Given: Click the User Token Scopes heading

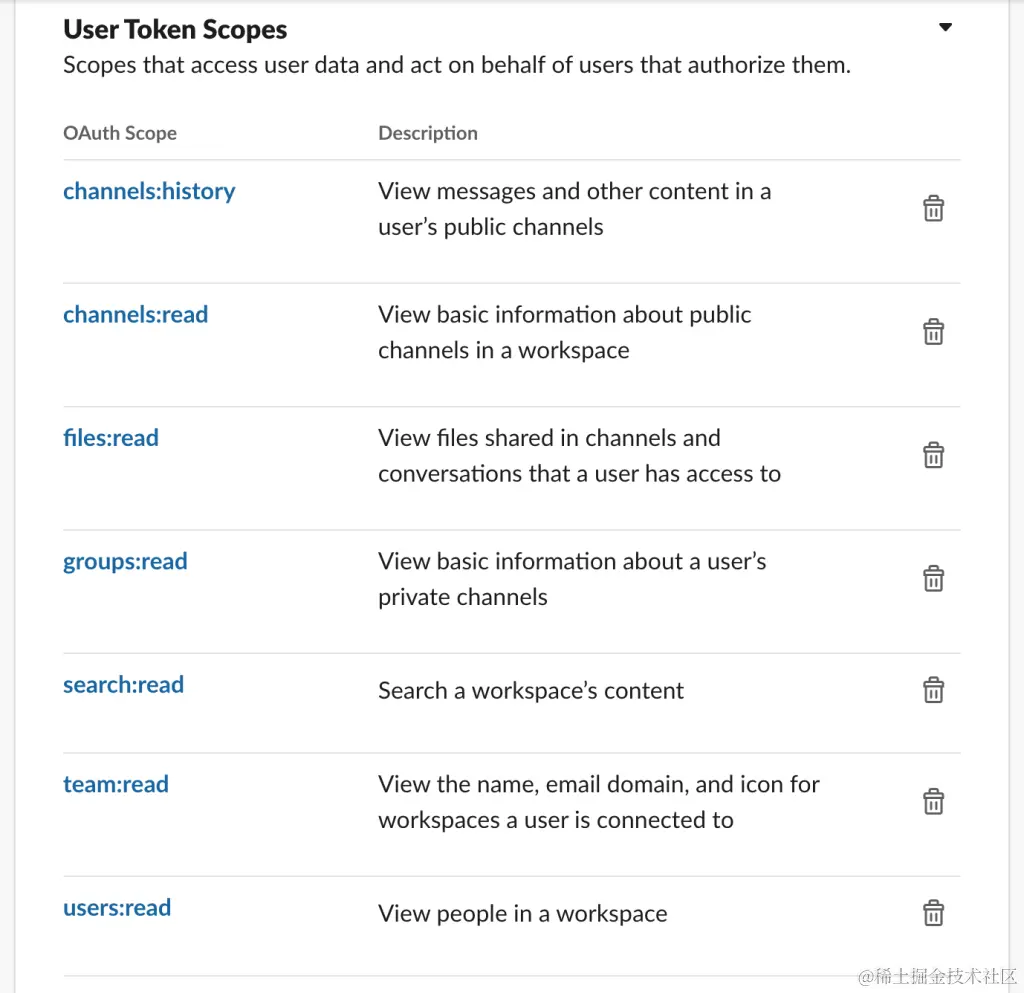Looking at the screenshot, I should pyautogui.click(x=175, y=30).
